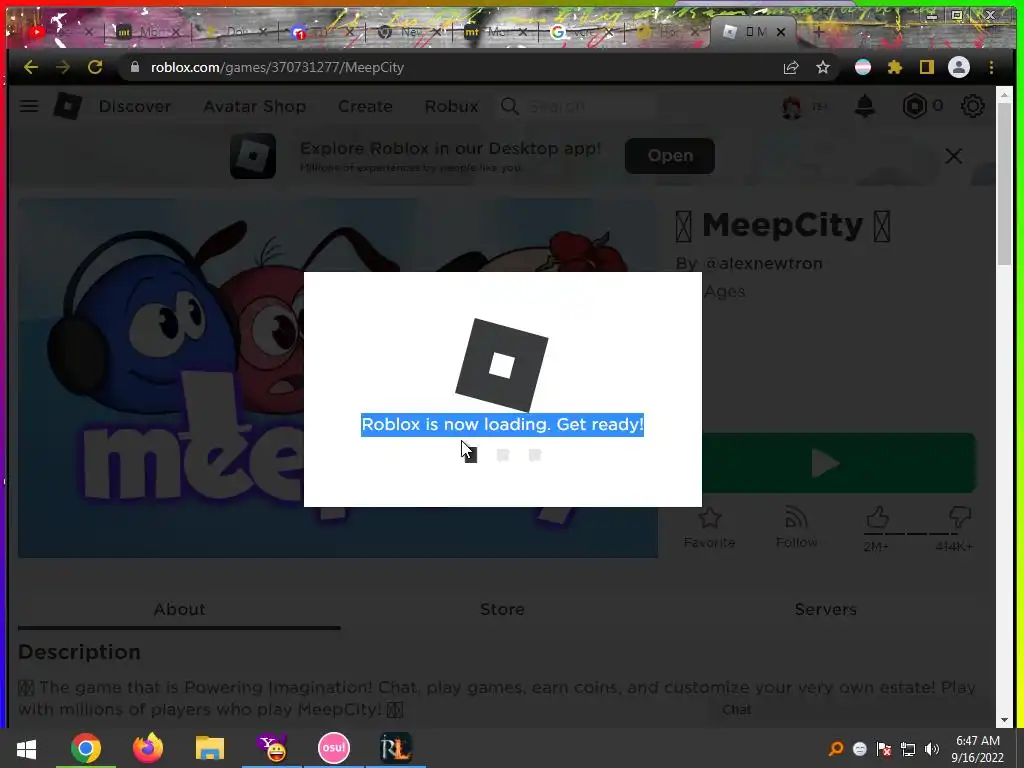This screenshot has height=768, width=1024.
Task: Click the site padlock icon
Action: tap(135, 67)
